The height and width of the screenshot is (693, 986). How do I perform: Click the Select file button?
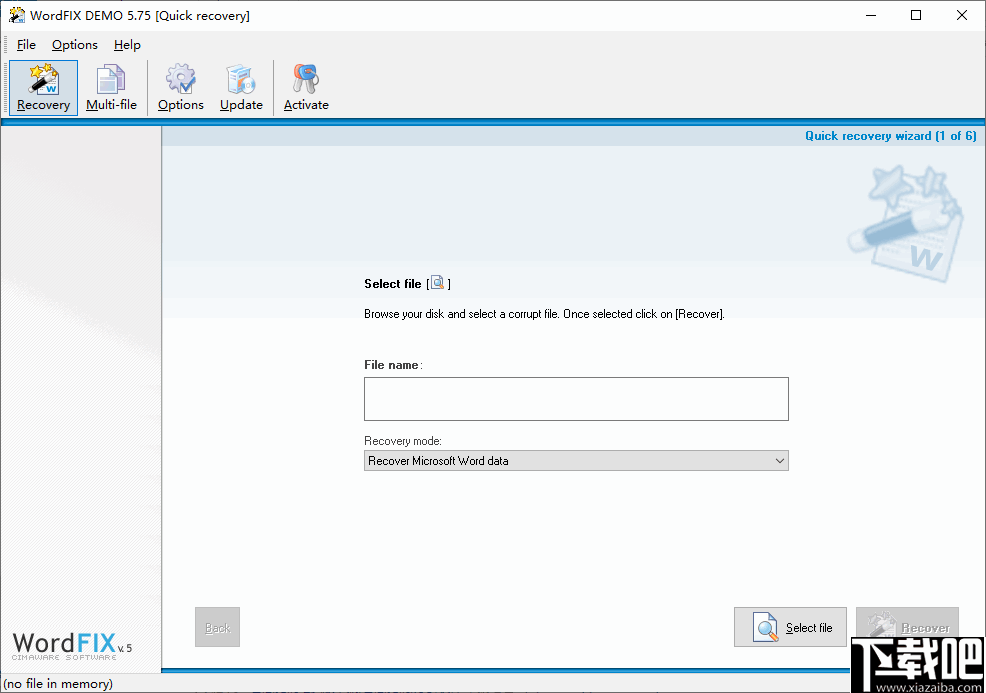click(790, 627)
